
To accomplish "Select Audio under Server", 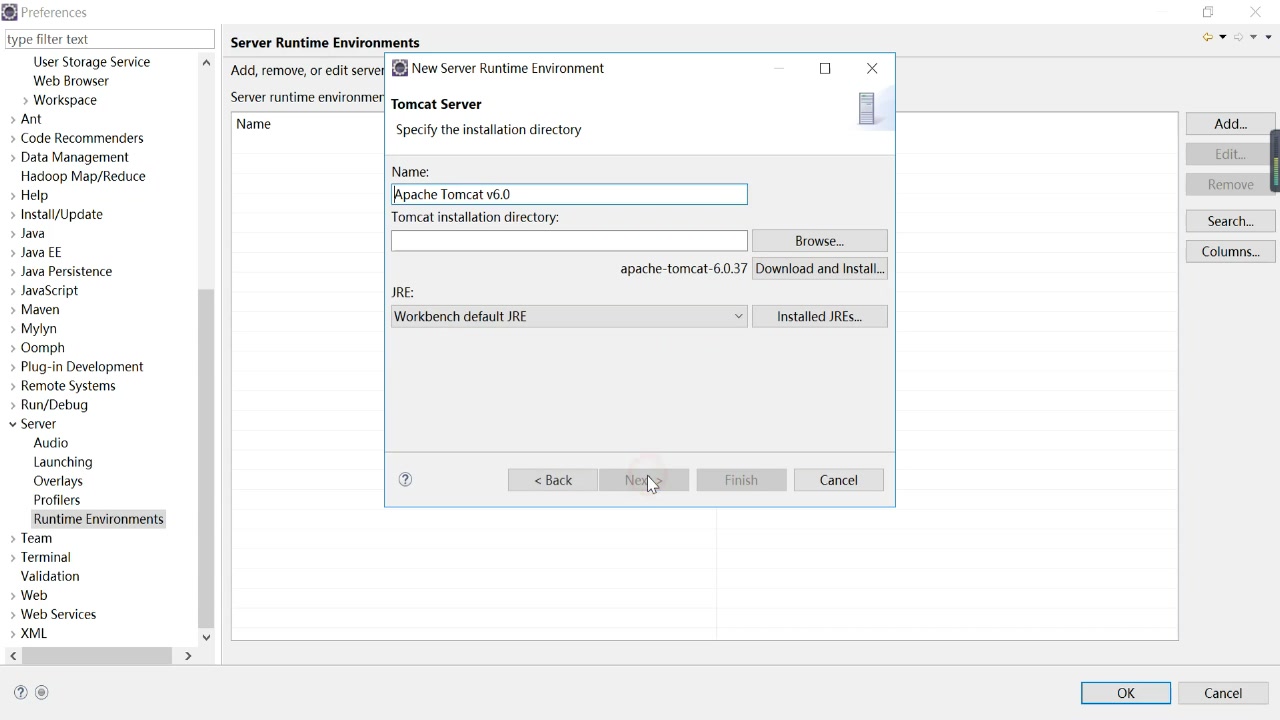I will tap(51, 443).
